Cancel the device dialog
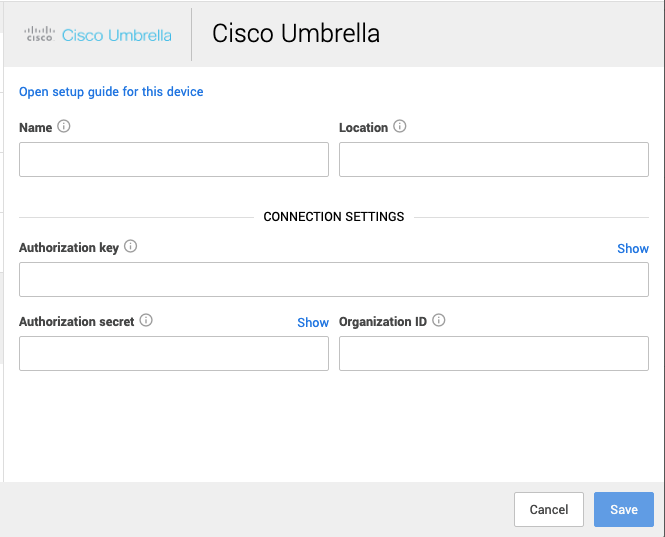Image resolution: width=665 pixels, height=537 pixels. pos(549,509)
